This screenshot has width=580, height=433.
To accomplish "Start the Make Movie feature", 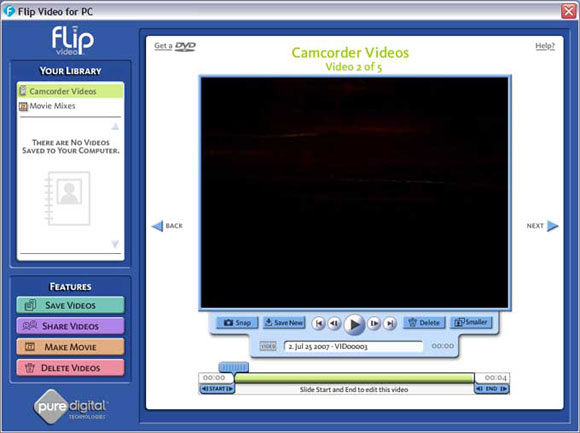I will (x=70, y=347).
